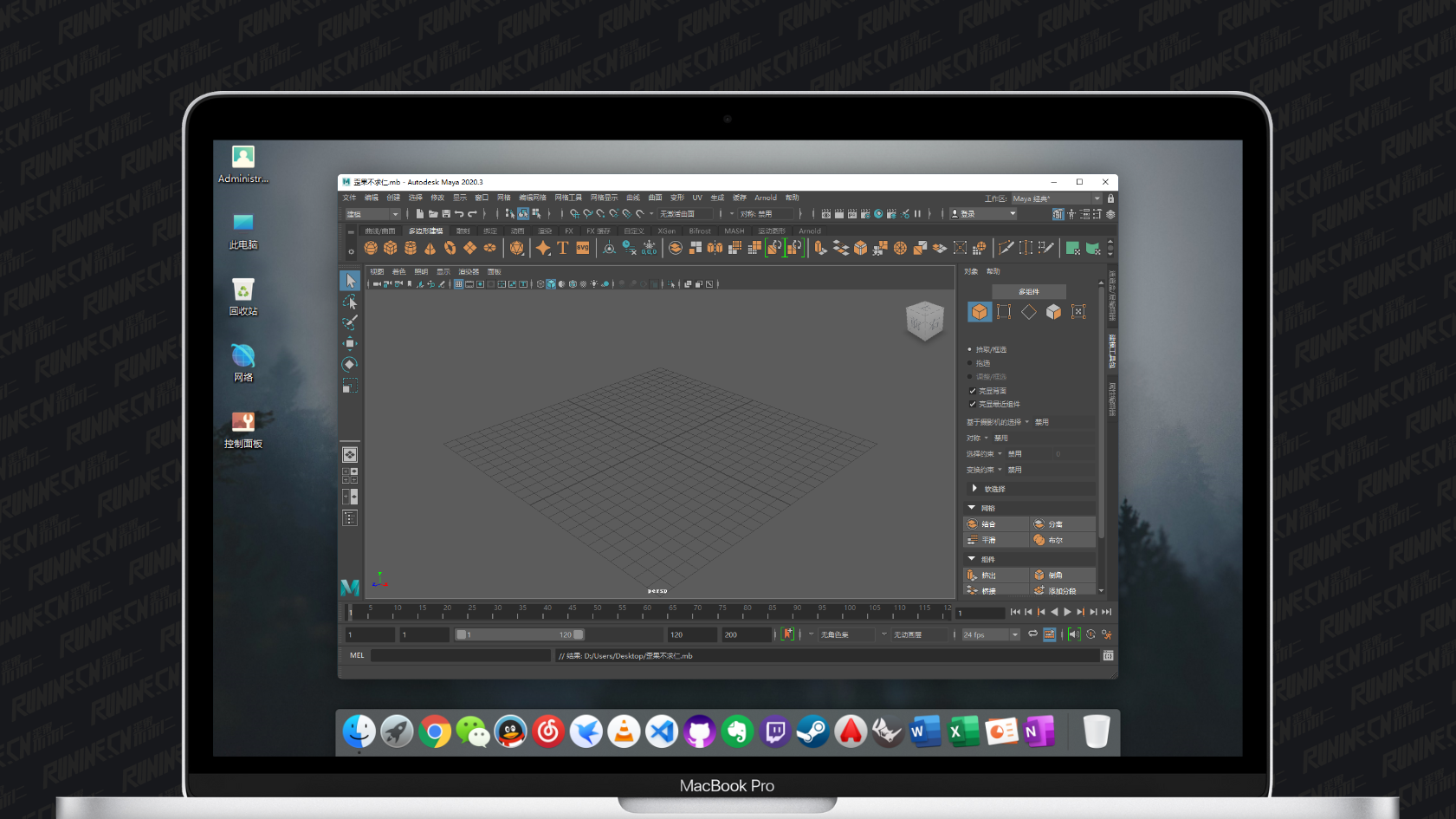Switch to vertex selection in Modeling Toolkit
This screenshot has width=1456, height=819.
1003,311
